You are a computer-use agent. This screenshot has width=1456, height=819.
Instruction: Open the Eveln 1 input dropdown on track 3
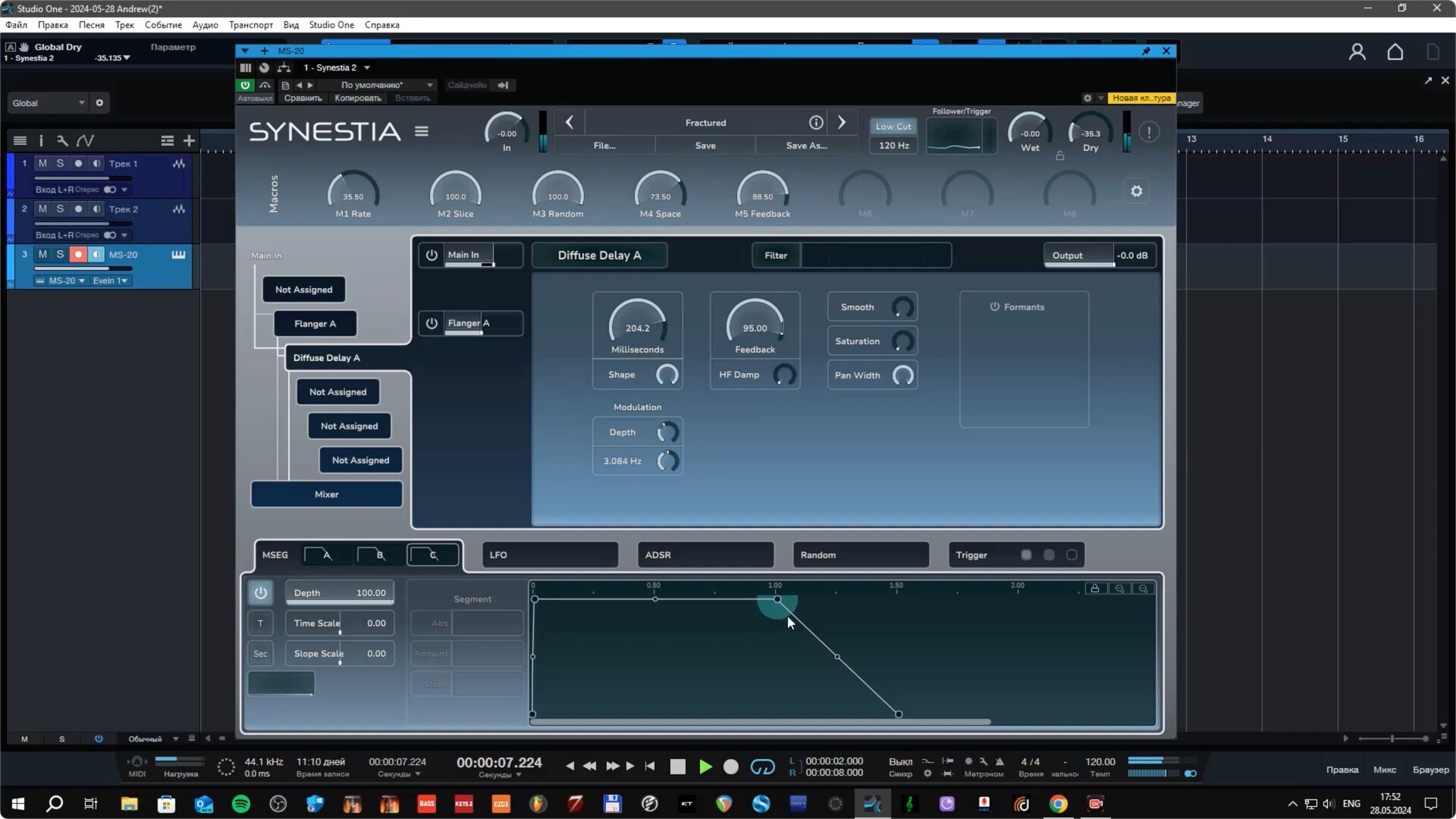(x=111, y=281)
